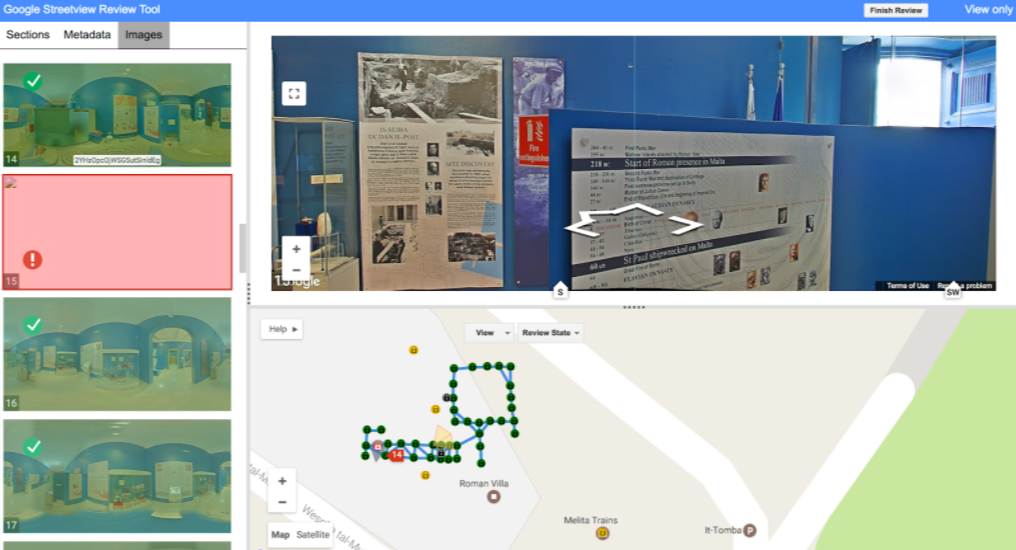The image size is (1016, 550).
Task: Click the Finish Review button
Action: click(x=895, y=10)
